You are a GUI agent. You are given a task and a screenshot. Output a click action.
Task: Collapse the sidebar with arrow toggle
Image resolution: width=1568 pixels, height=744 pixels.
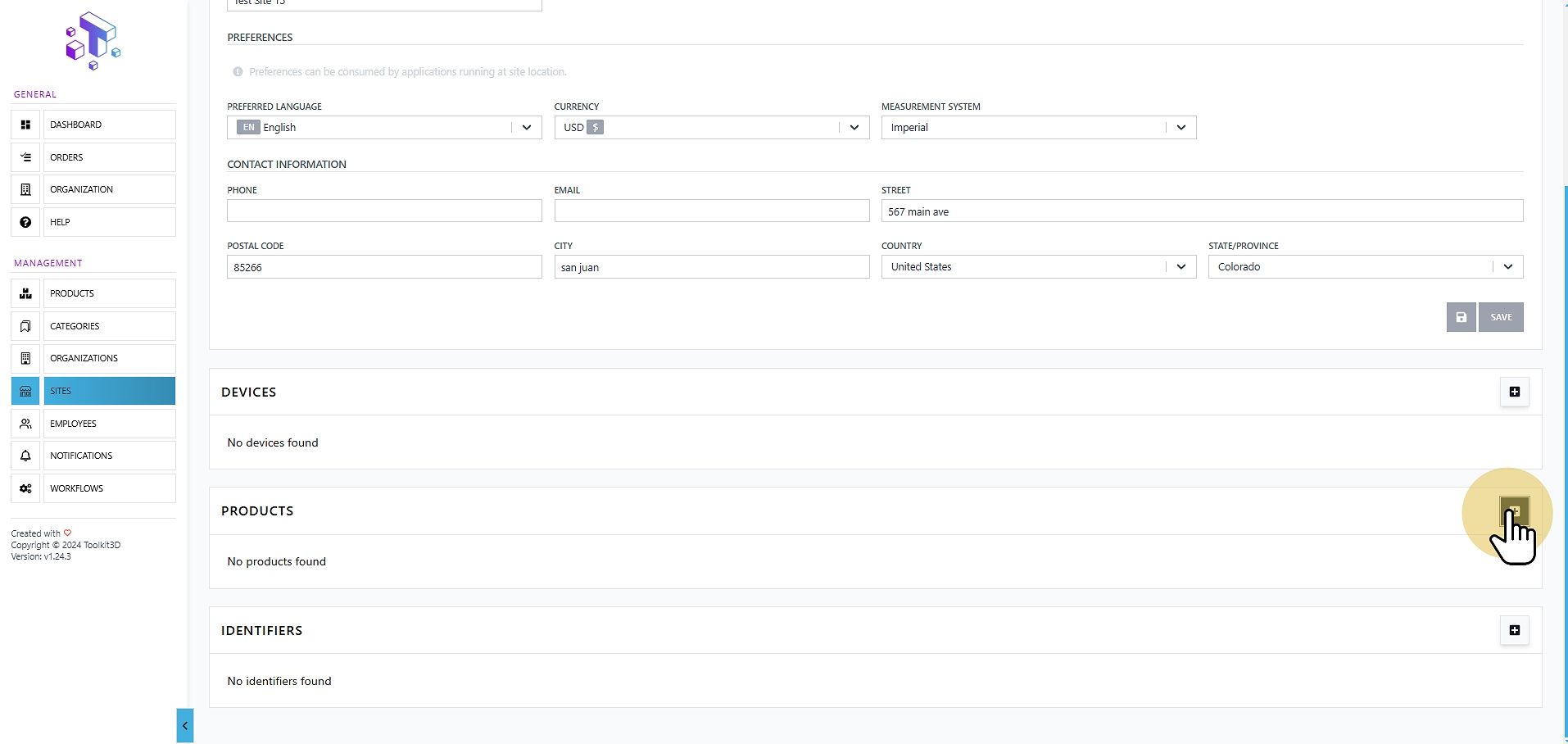click(x=185, y=726)
